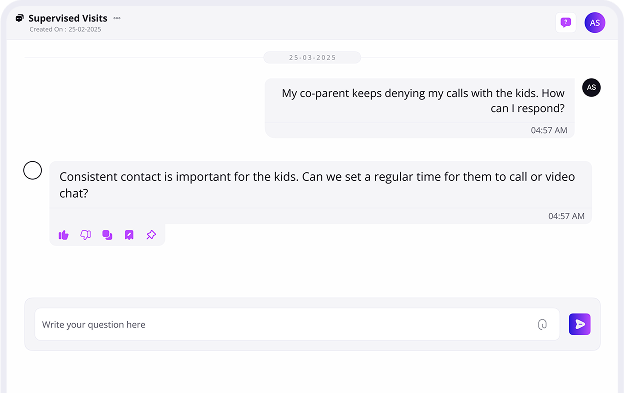Save the response with bookmark icon
Screen dimensions: 624x393
click(x=129, y=235)
